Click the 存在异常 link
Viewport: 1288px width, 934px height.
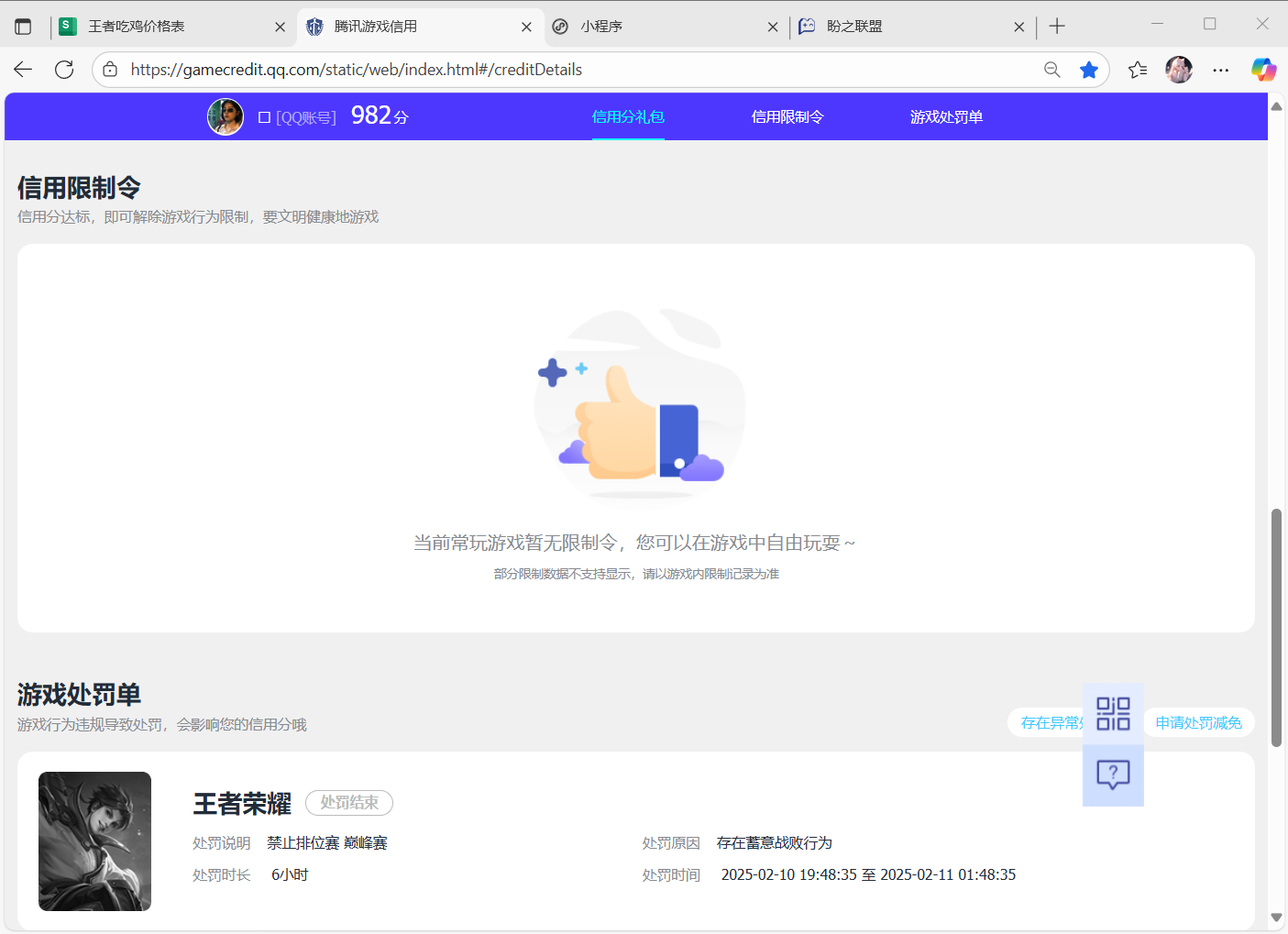pos(1051,723)
